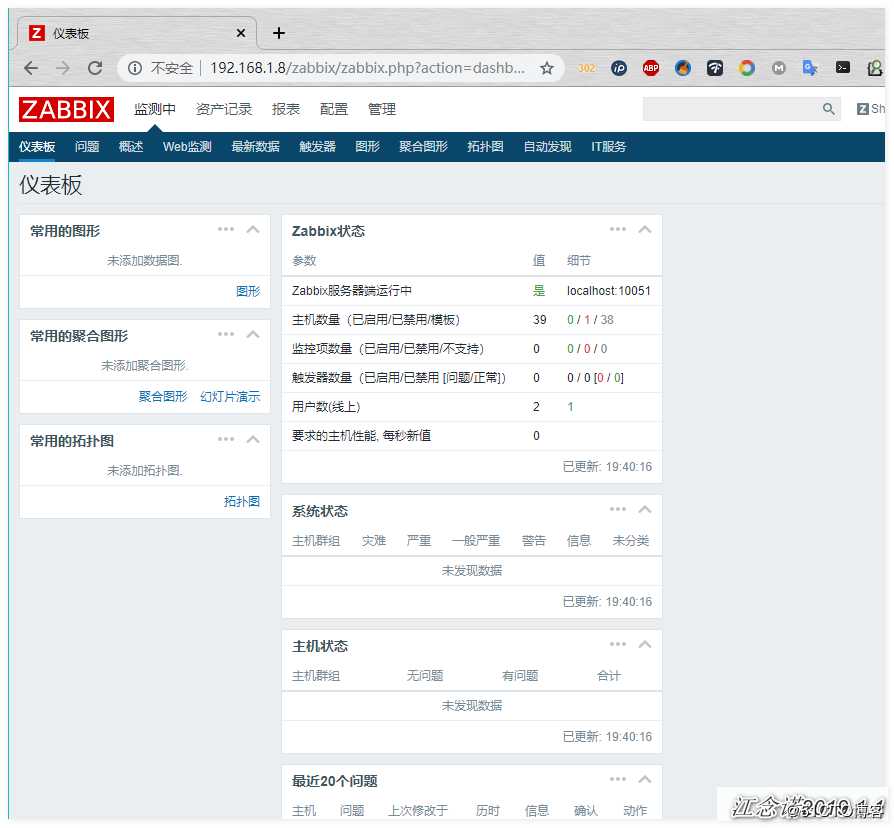
Task: Open options menu of 主机状态 widget
Action: pos(617,644)
